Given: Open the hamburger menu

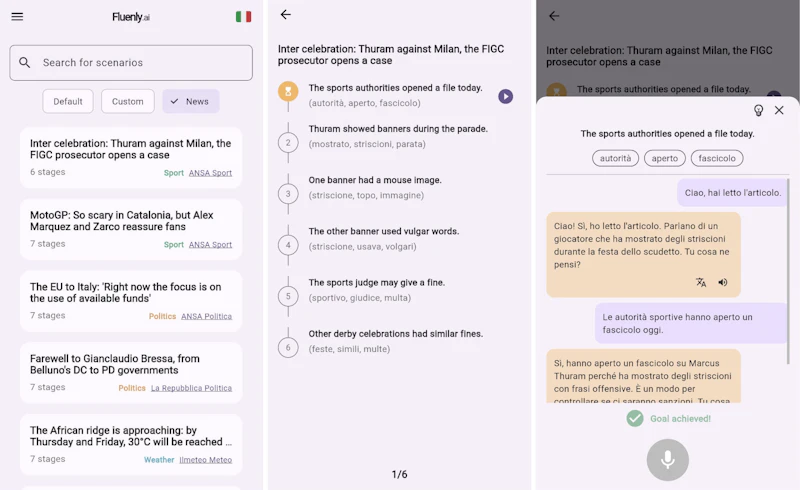Looking at the screenshot, I should click(x=17, y=16).
